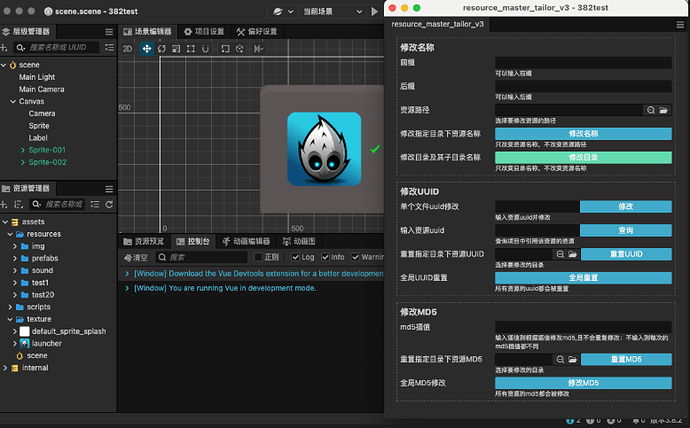Click the 重置UUID button
The height and width of the screenshot is (428, 690).
[x=626, y=254]
